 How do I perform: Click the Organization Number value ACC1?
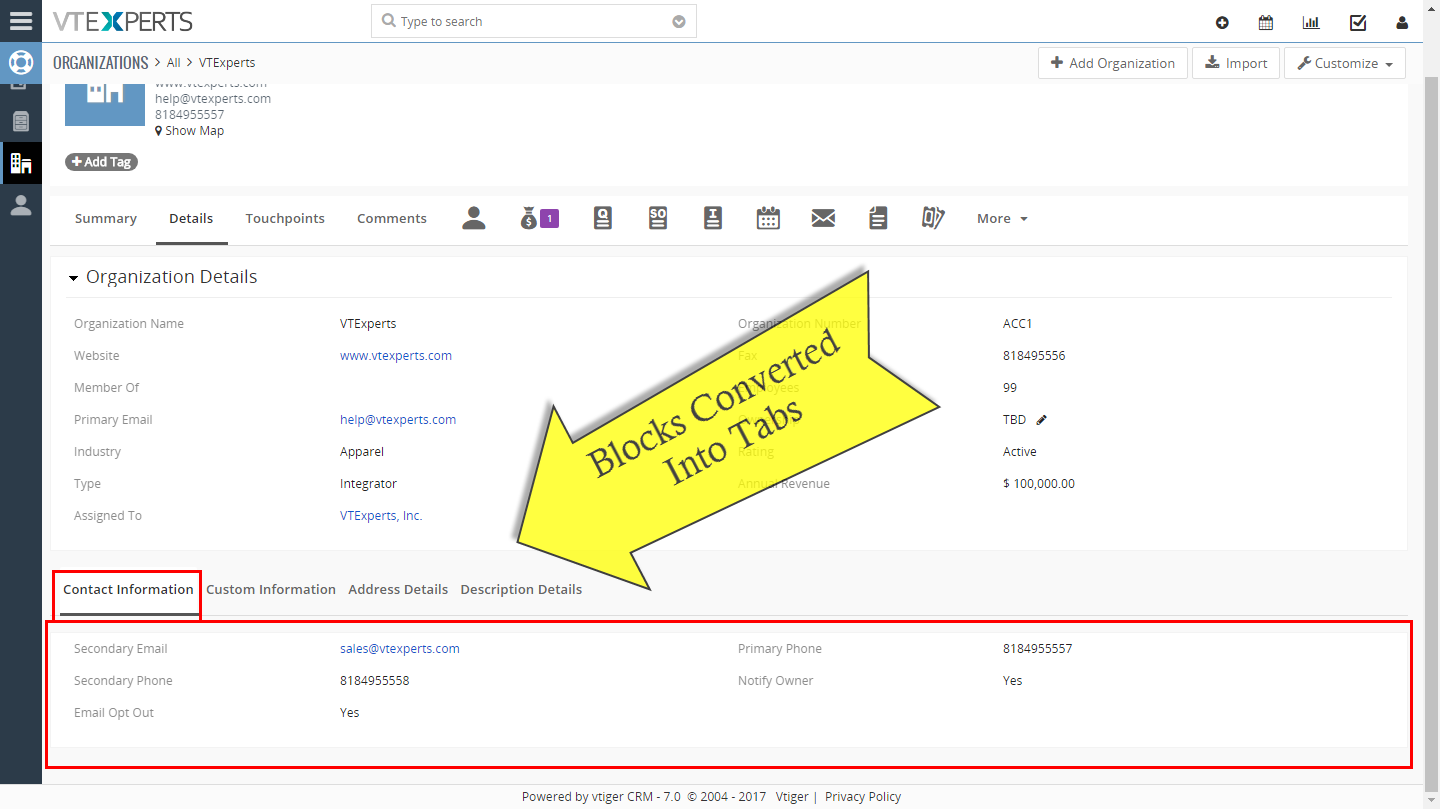coord(1017,324)
